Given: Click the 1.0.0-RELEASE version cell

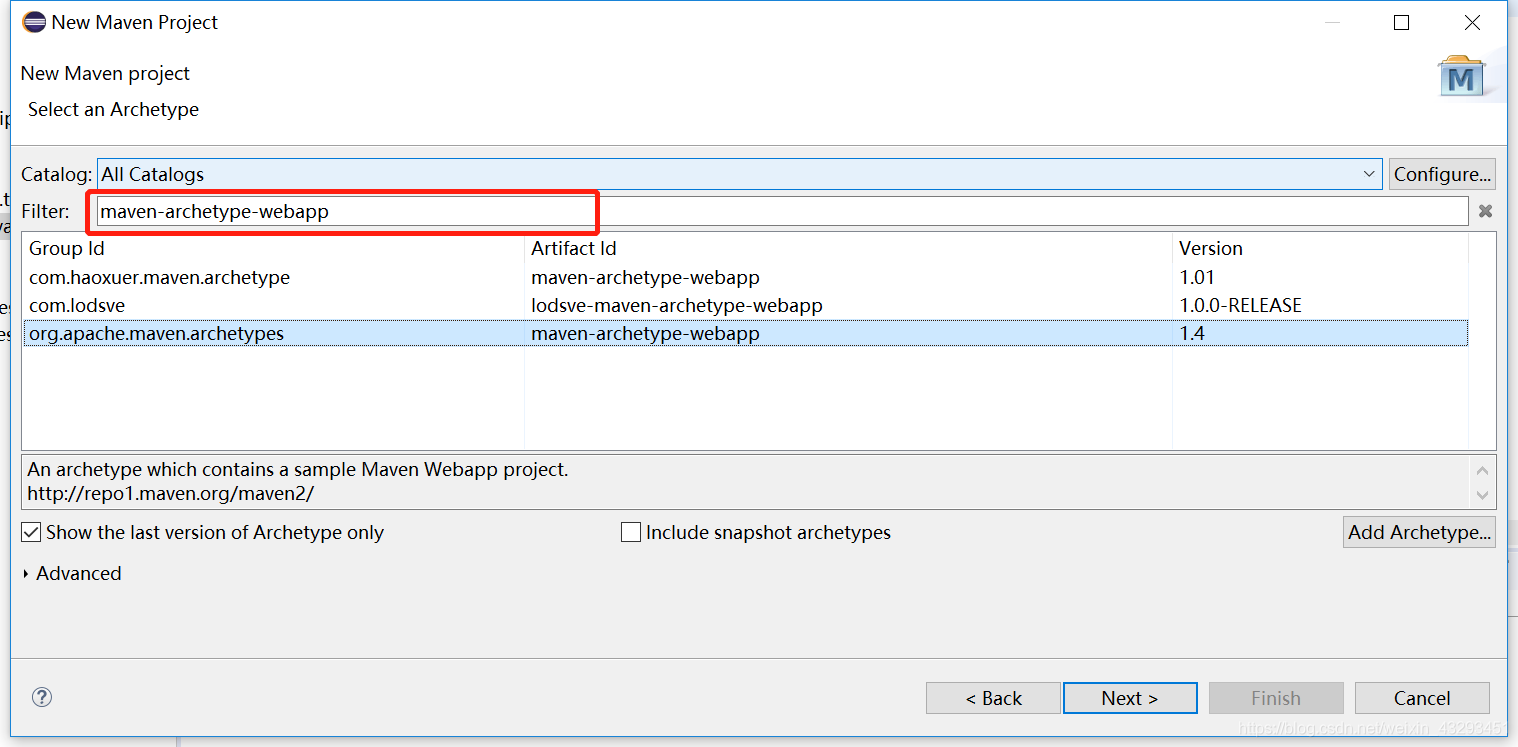Looking at the screenshot, I should point(1240,305).
